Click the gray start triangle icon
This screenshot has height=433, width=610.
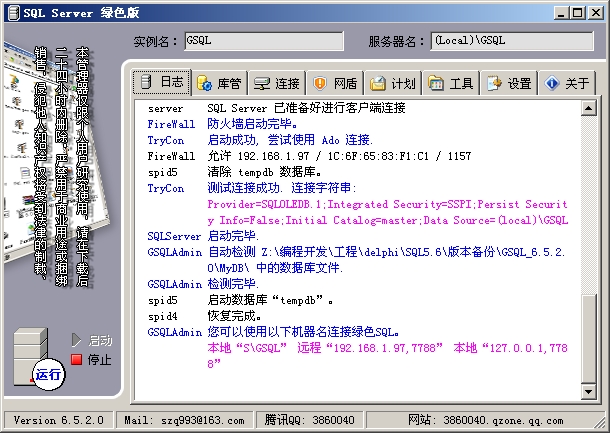click(76, 340)
